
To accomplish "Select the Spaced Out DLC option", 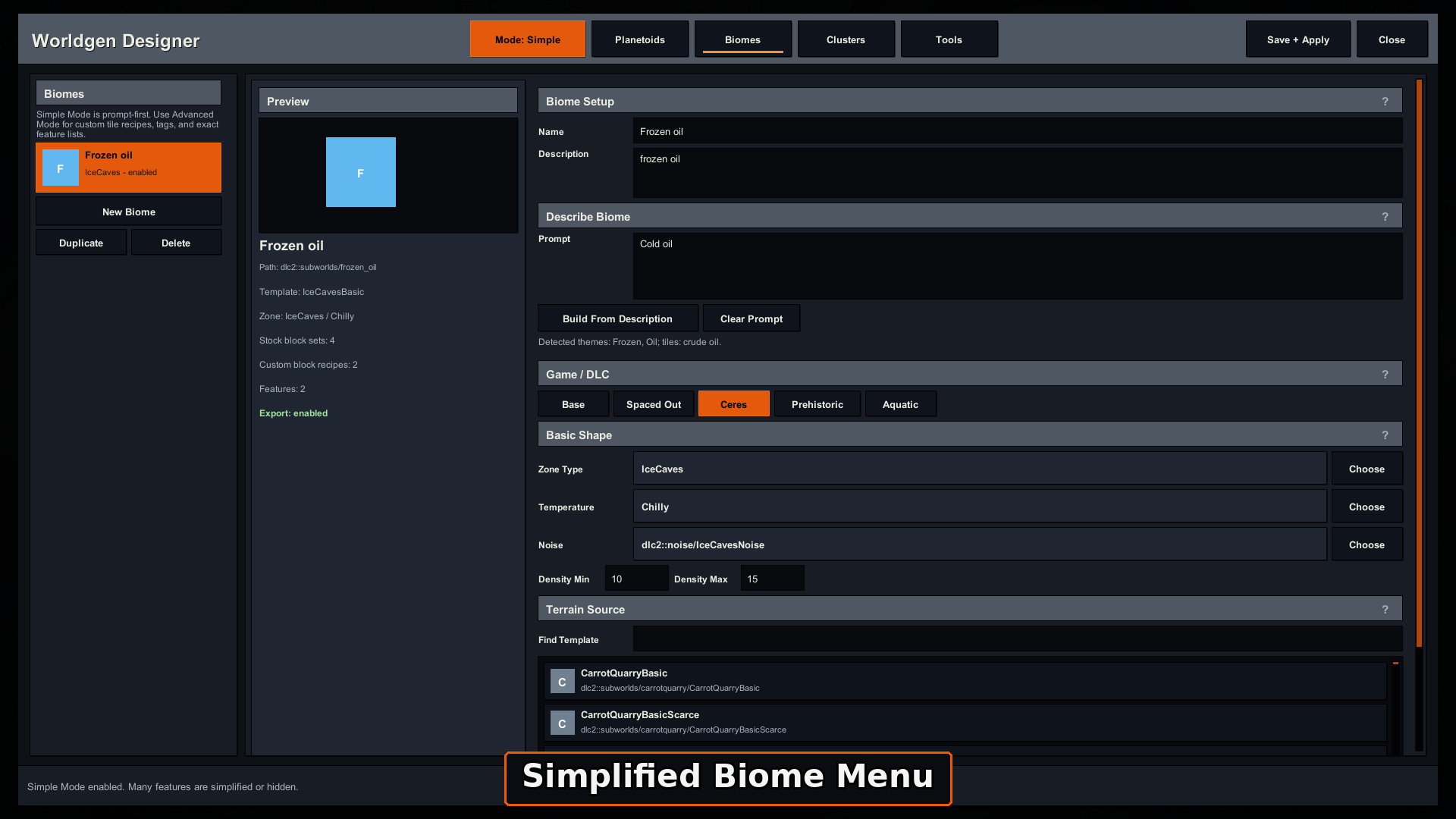I will [654, 404].
